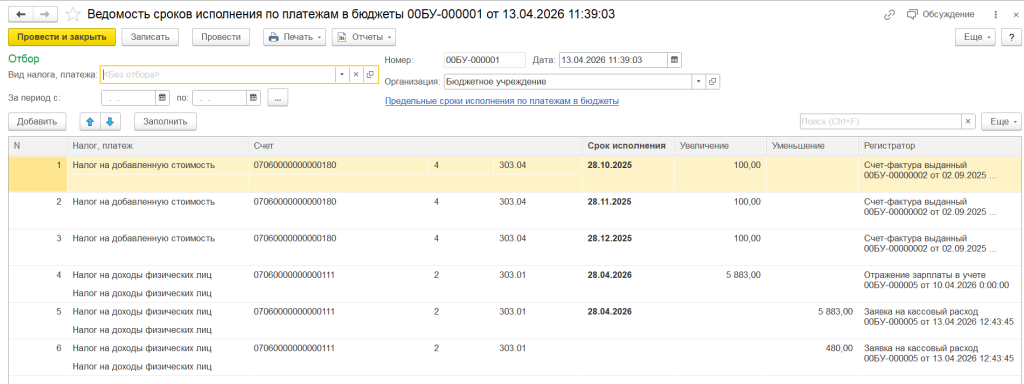Open Отчеты dropdown menu
The height and width of the screenshot is (384, 1024).
(x=363, y=37)
